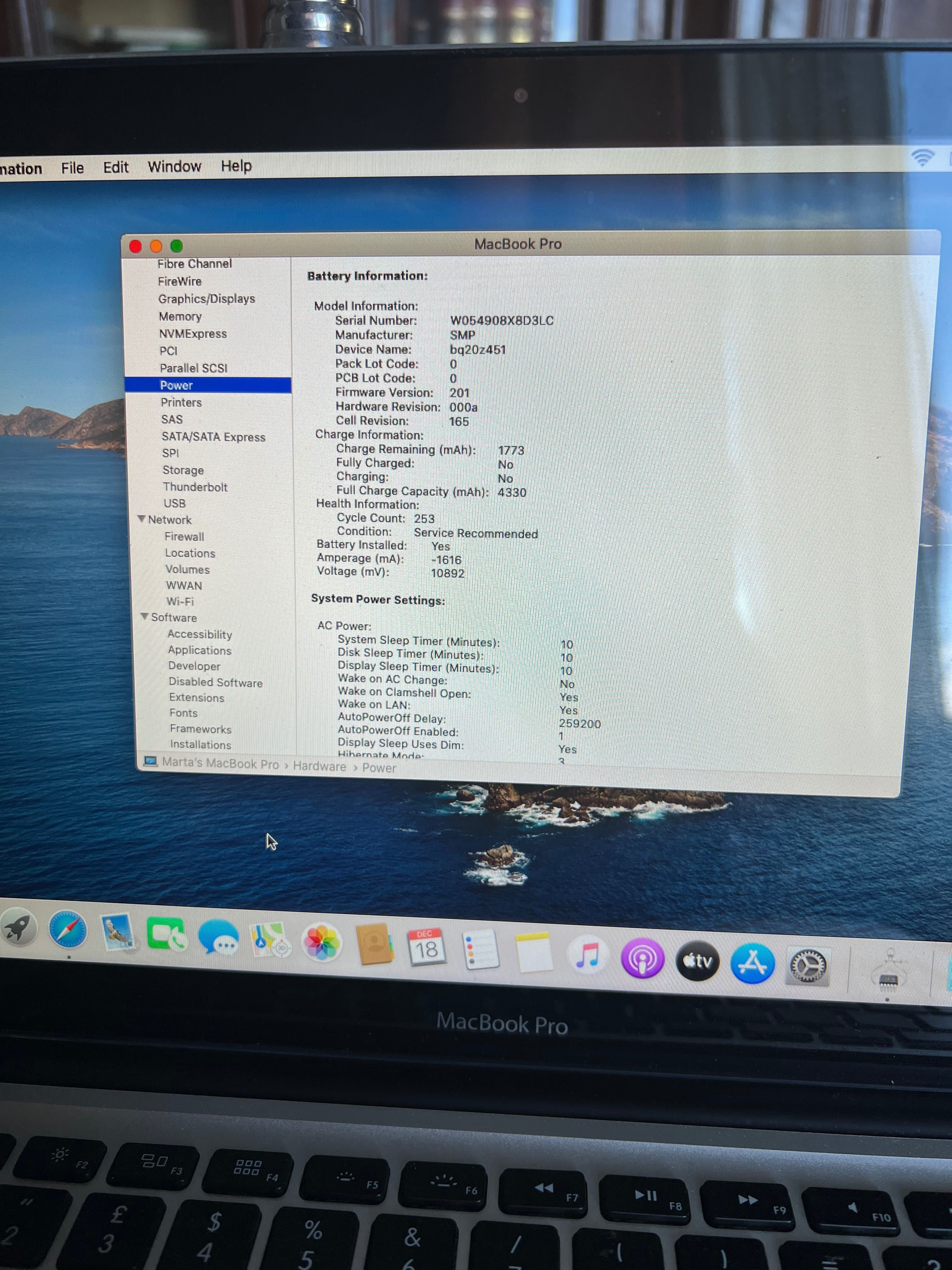Viewport: 952px width, 1270px height.
Task: Open Notes from the Dock
Action: (x=534, y=952)
